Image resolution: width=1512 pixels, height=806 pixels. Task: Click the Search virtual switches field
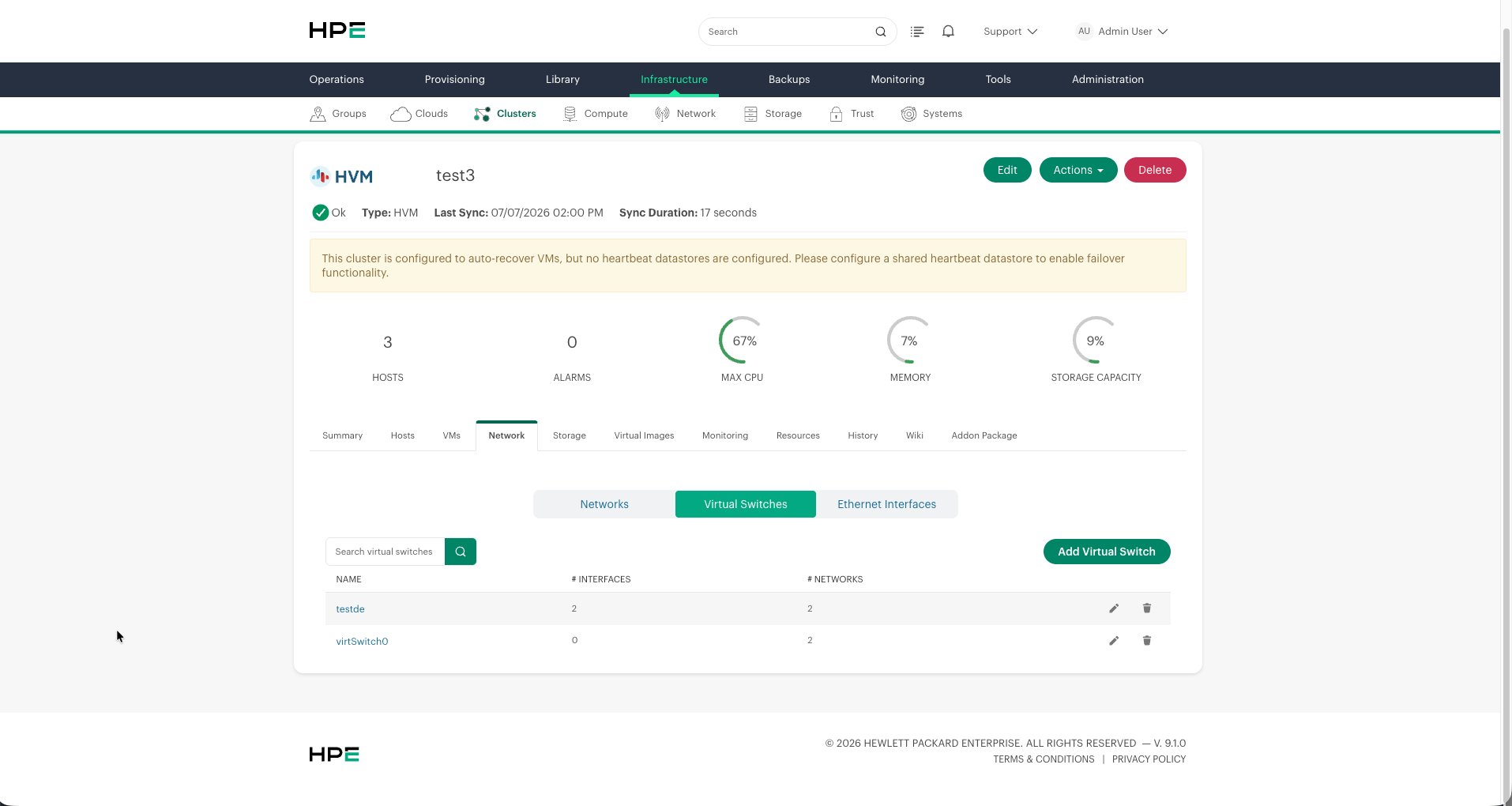point(385,552)
